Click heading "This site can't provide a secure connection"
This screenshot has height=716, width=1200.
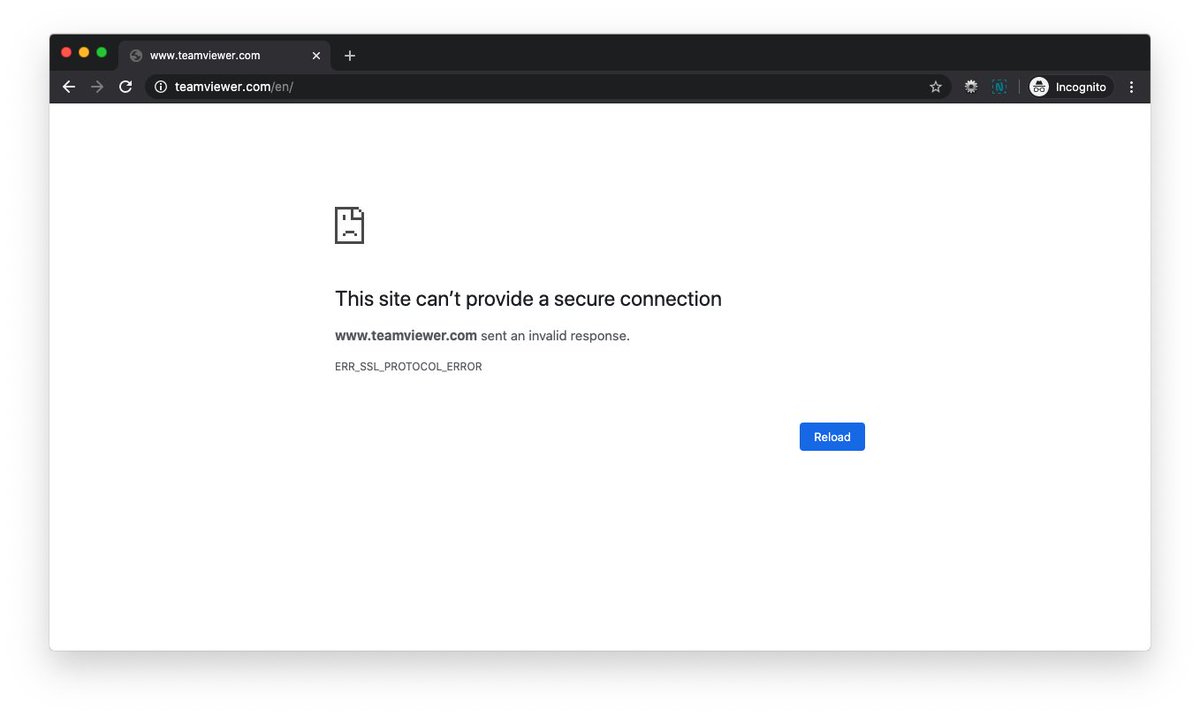528,299
